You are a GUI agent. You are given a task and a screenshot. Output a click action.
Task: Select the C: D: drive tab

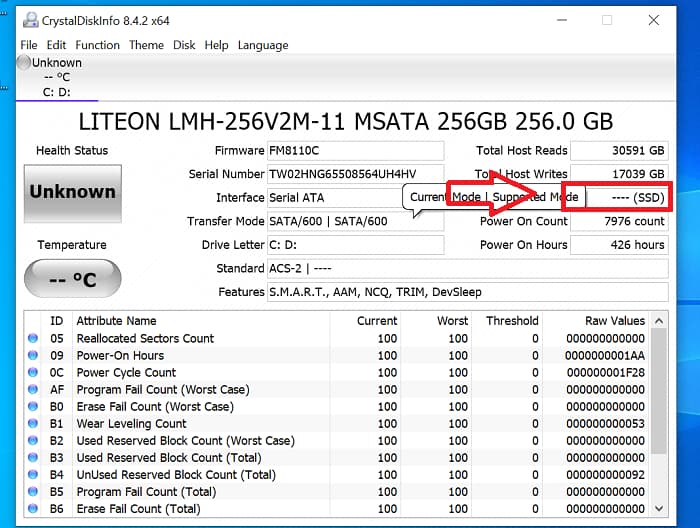pyautogui.click(x=56, y=93)
